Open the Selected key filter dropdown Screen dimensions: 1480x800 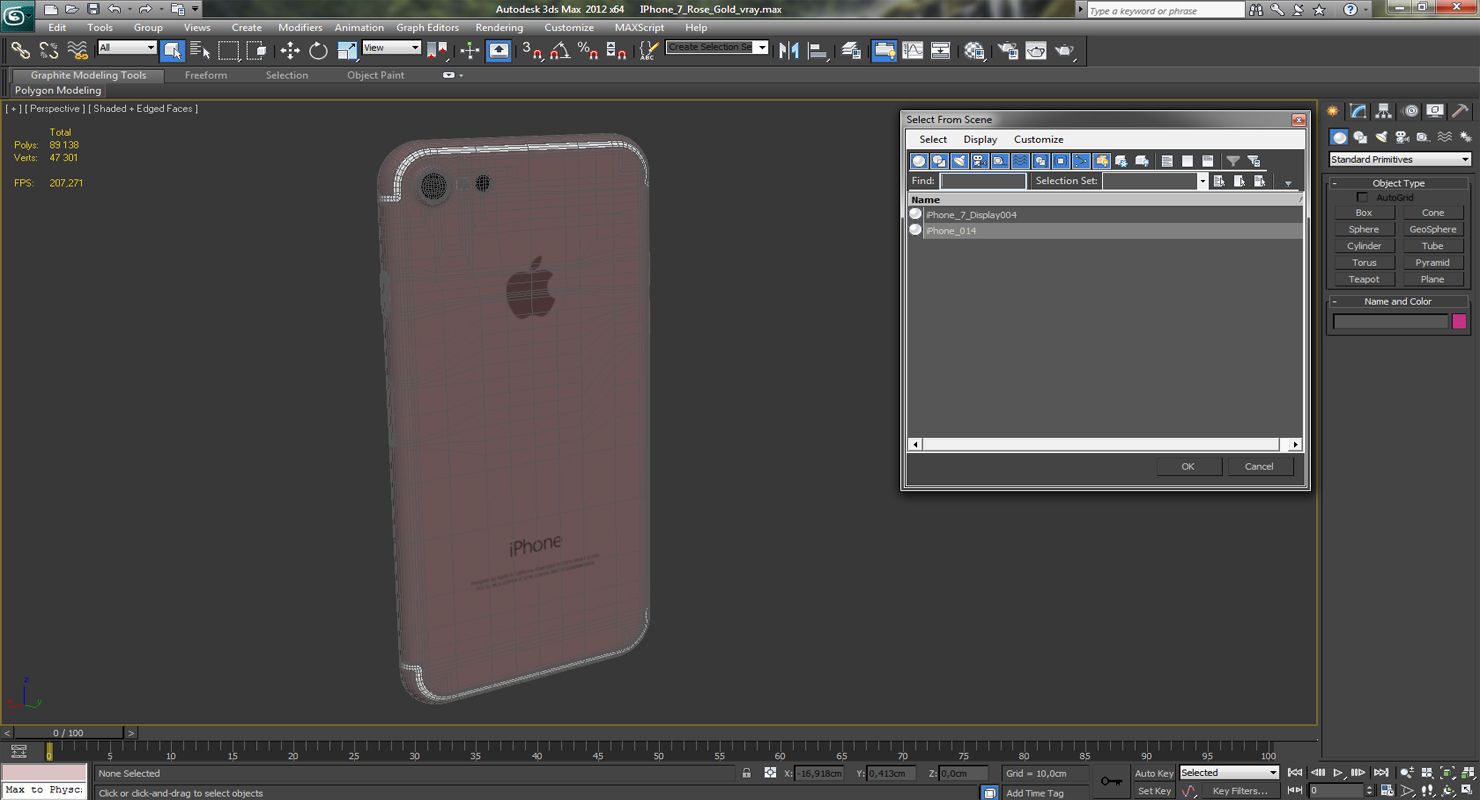tap(1229, 773)
